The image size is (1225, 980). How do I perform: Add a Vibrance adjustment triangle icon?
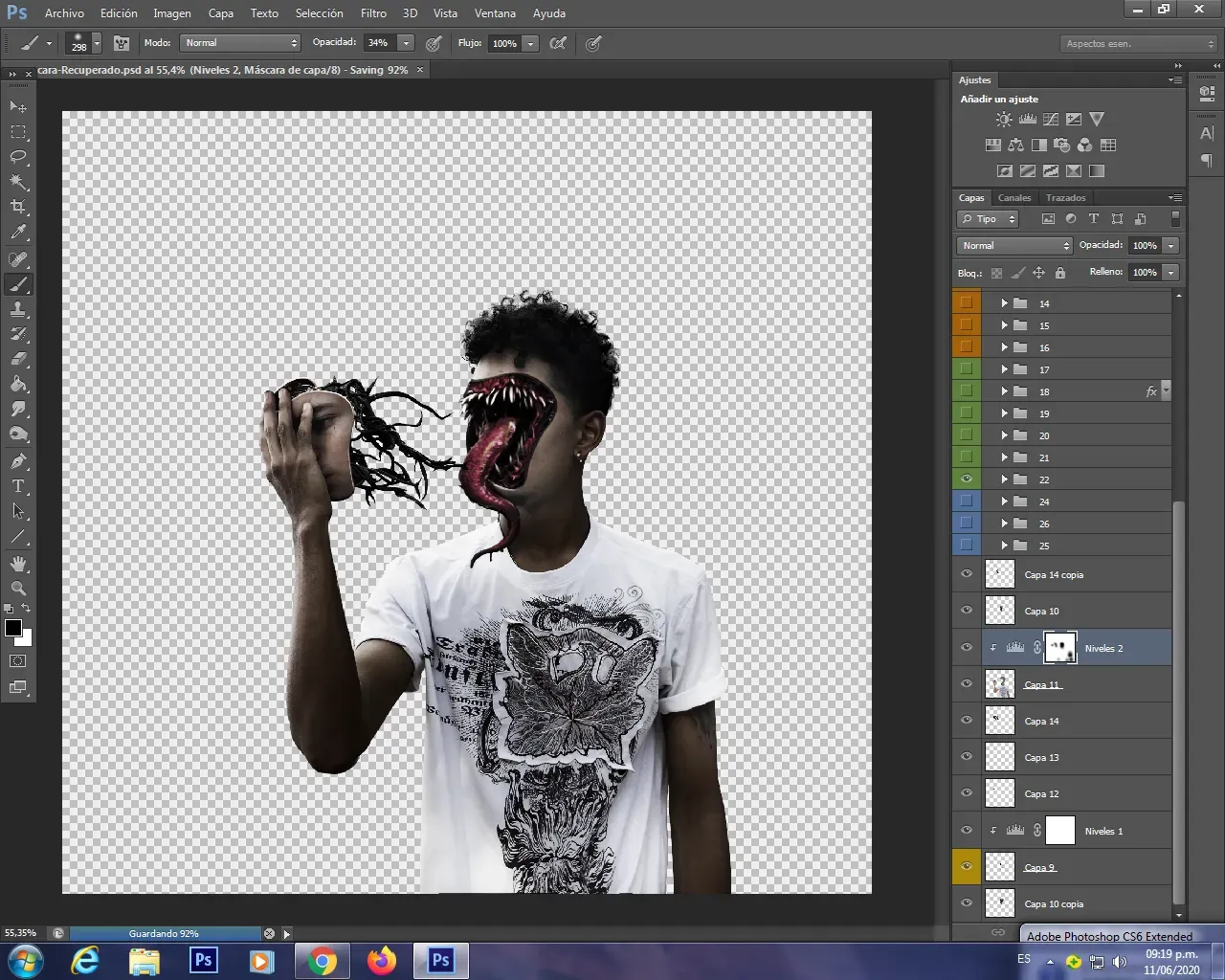pyautogui.click(x=1097, y=120)
